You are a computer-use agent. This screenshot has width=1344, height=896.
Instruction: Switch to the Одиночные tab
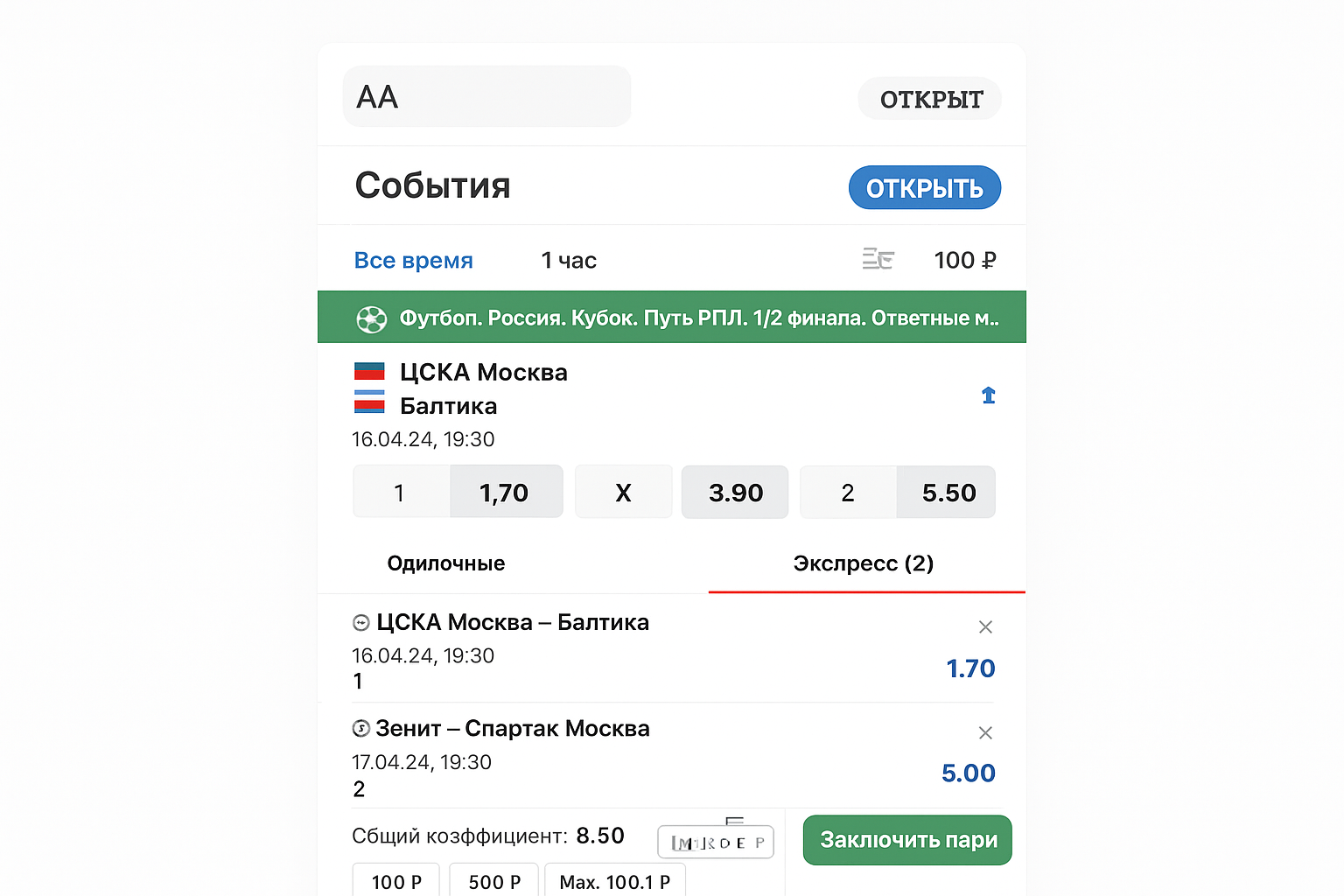[446, 563]
